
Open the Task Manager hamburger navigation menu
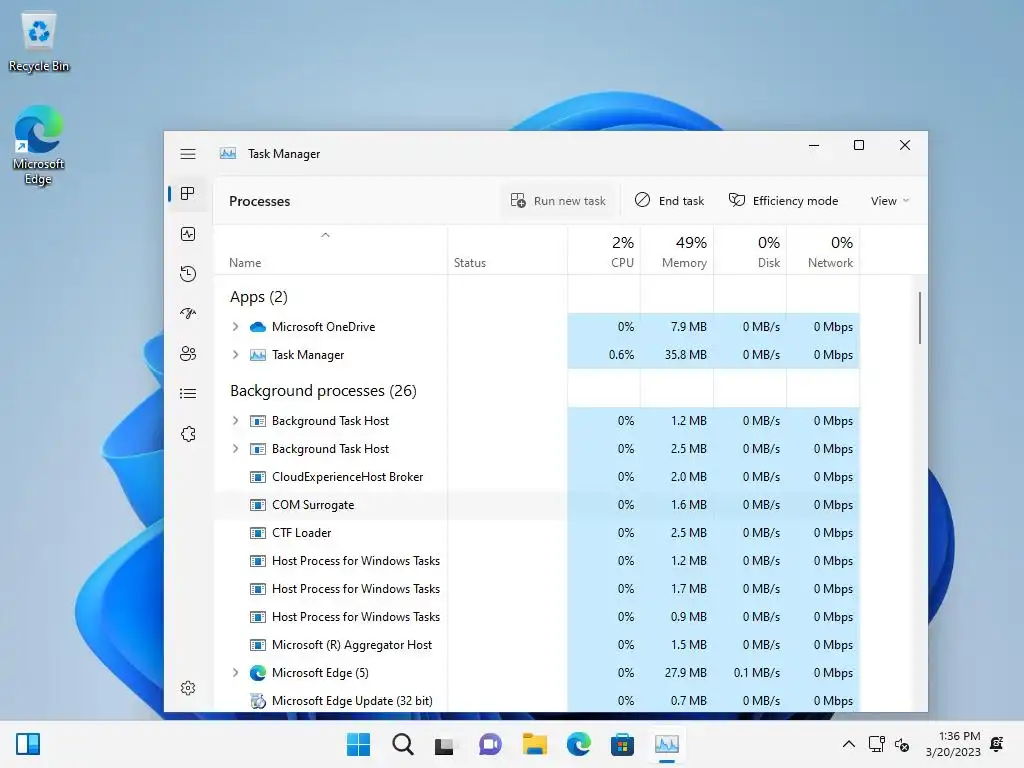(x=188, y=153)
